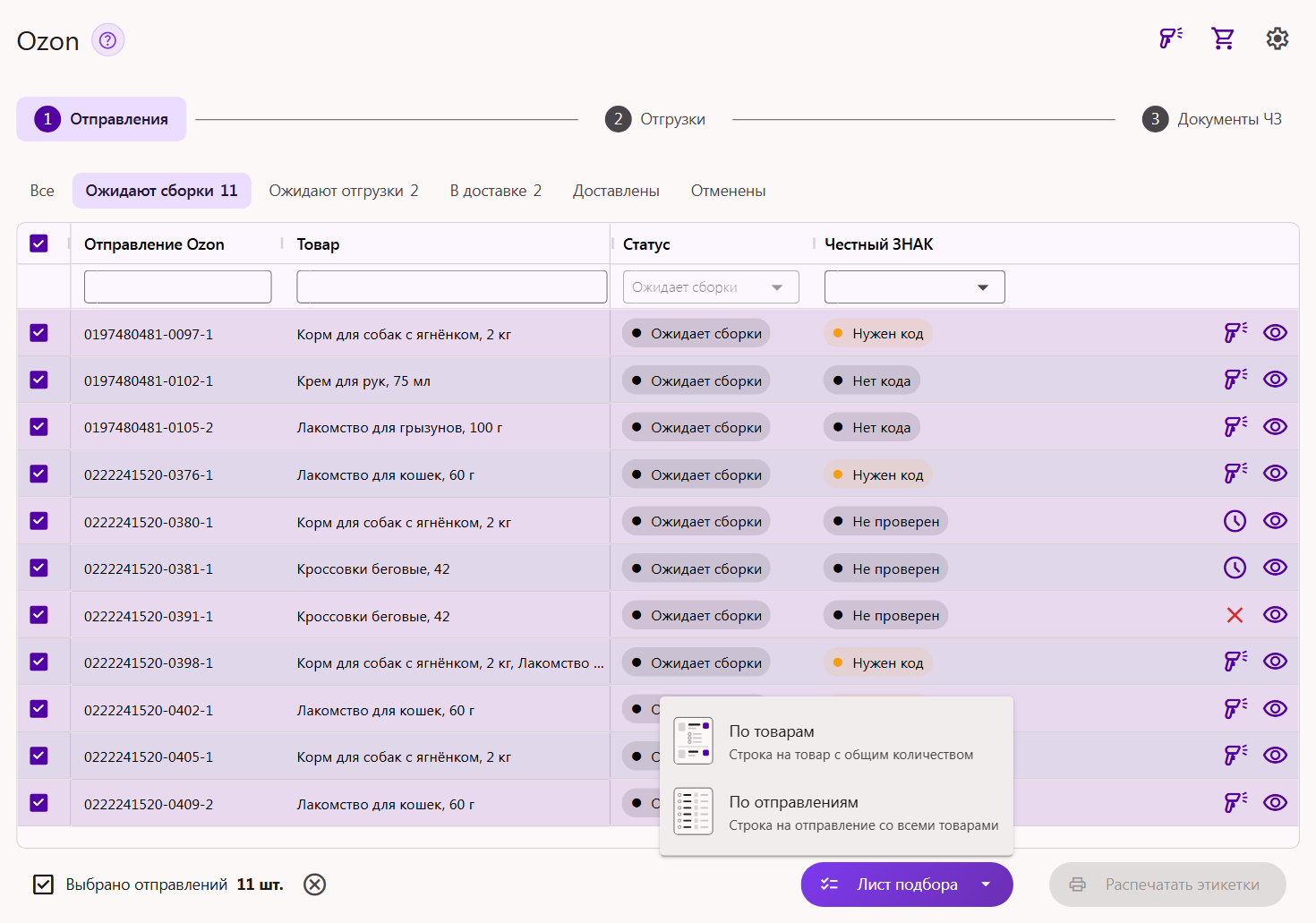Screen dimensions: 1316x923
Task: Collapse the Лист подбора dropdown arrow
Action: pyautogui.click(x=986, y=885)
